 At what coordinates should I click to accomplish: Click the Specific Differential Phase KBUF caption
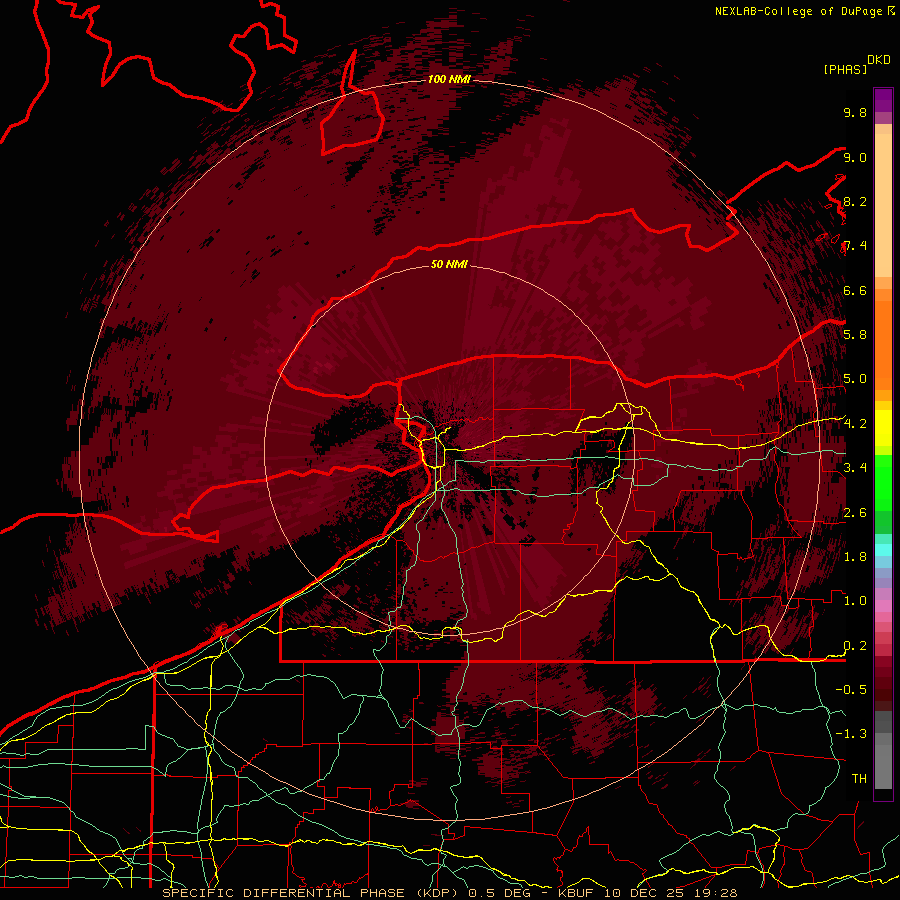click(x=449, y=893)
